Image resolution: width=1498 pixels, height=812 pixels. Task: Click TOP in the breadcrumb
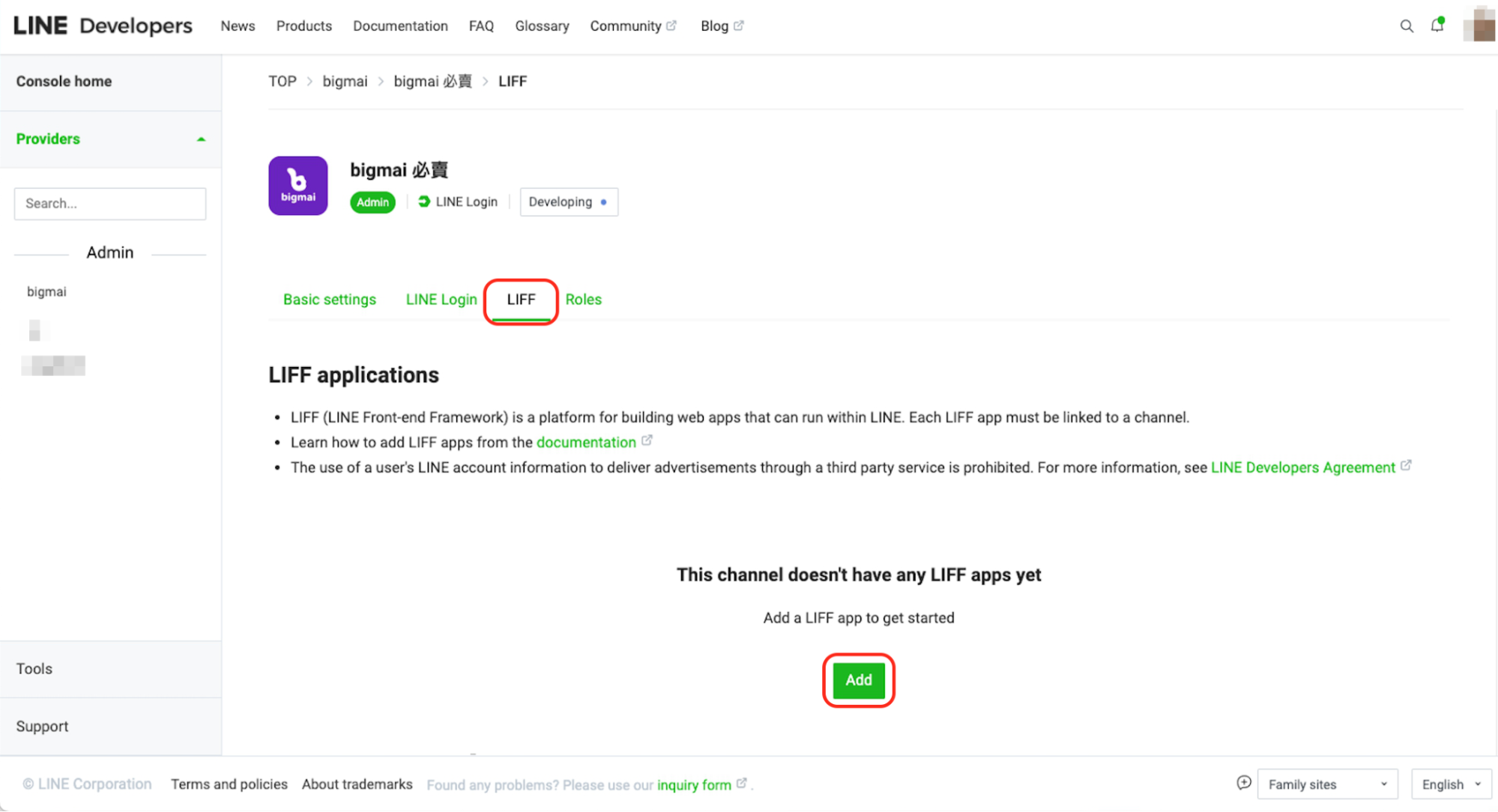283,82
